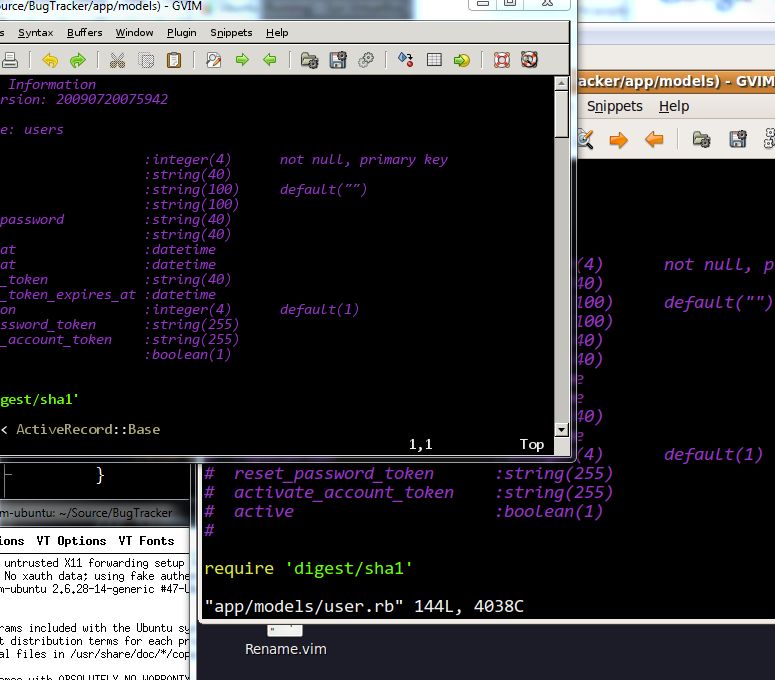775x680 pixels.
Task: Click 'default("")' text in front editor
Action: [x=323, y=189]
